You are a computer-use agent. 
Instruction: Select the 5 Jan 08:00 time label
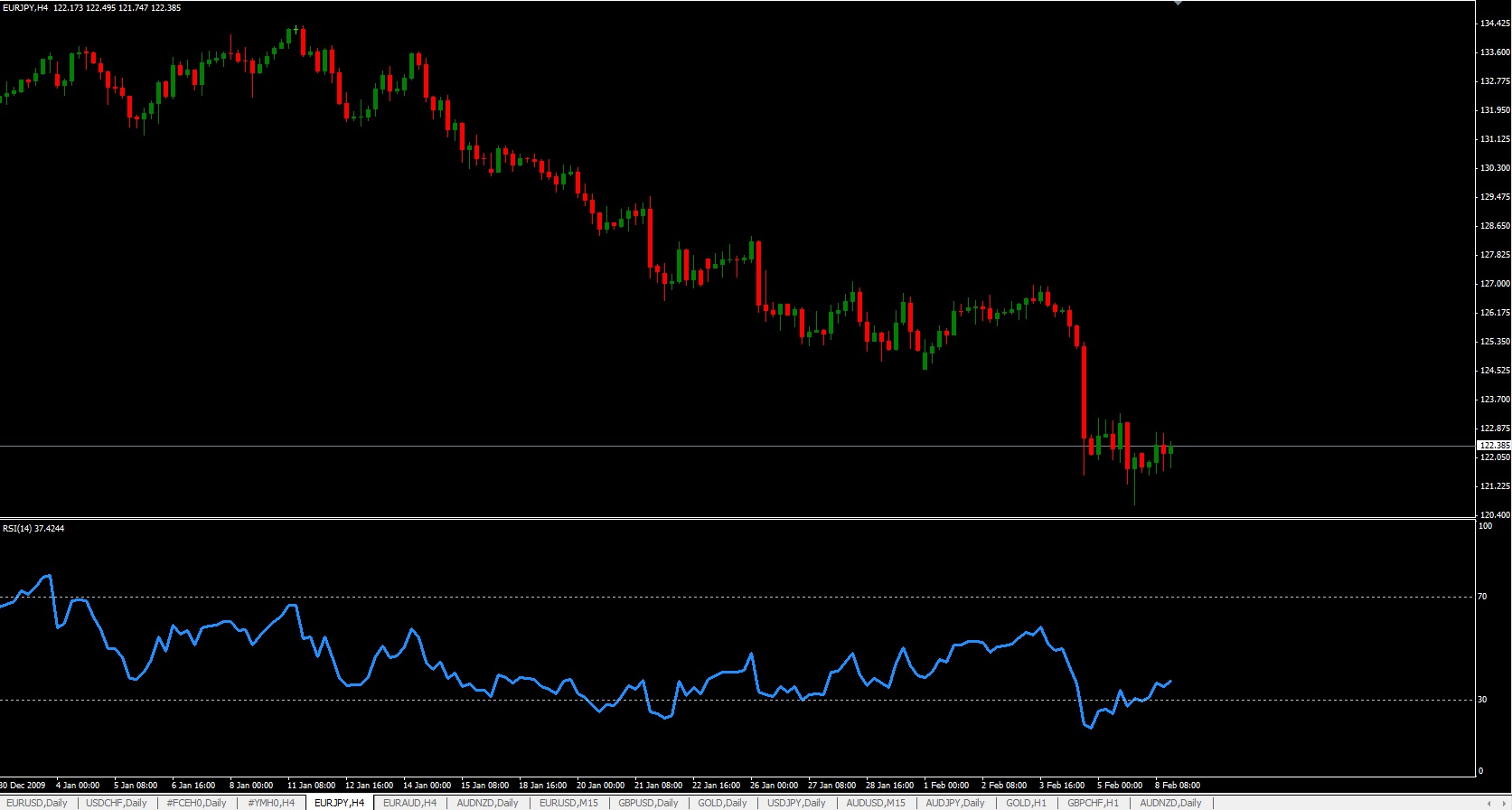point(136,786)
